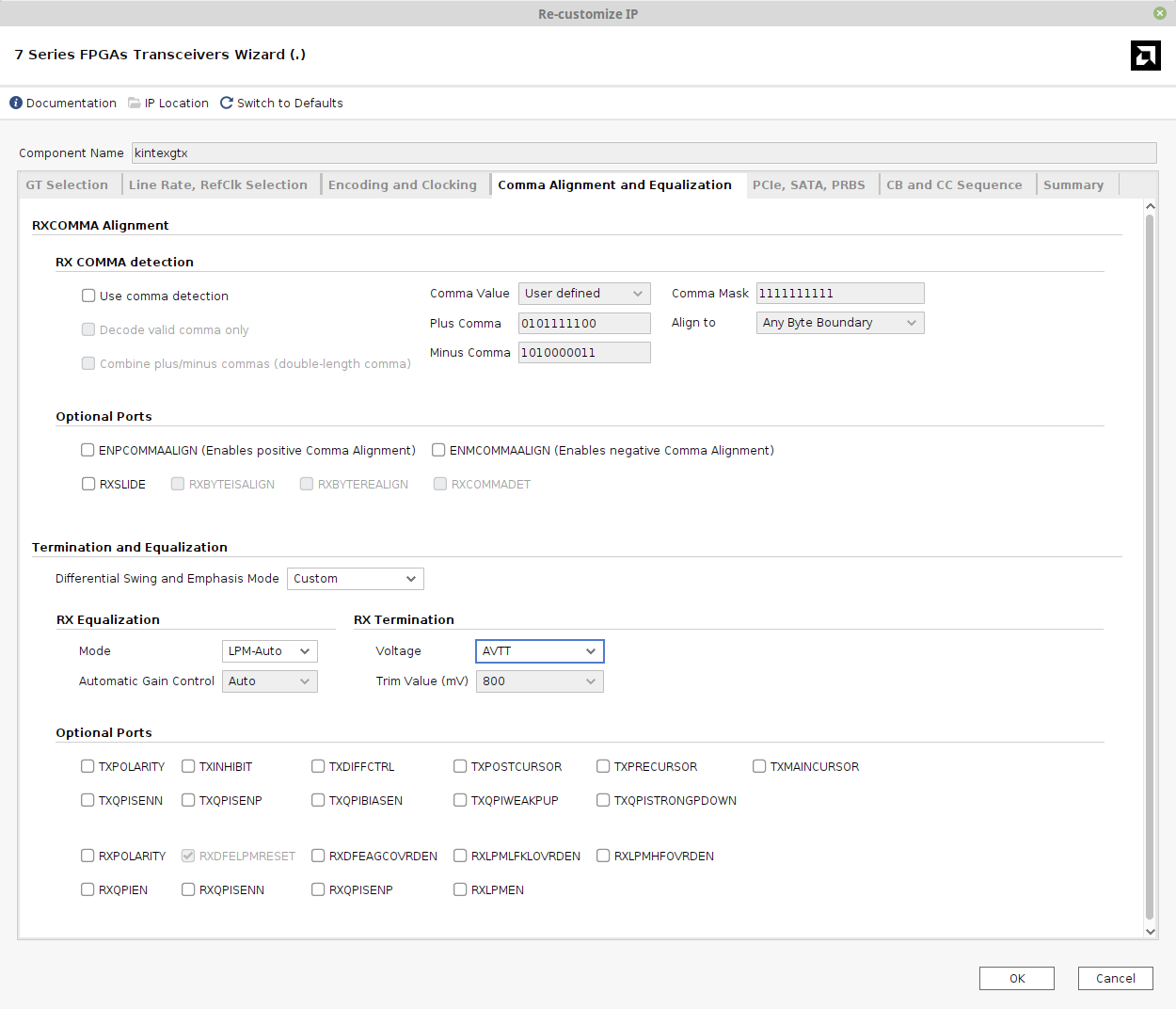Check the ENMCOMMAALIGN checkbox
1176x1009 pixels.
(x=438, y=450)
